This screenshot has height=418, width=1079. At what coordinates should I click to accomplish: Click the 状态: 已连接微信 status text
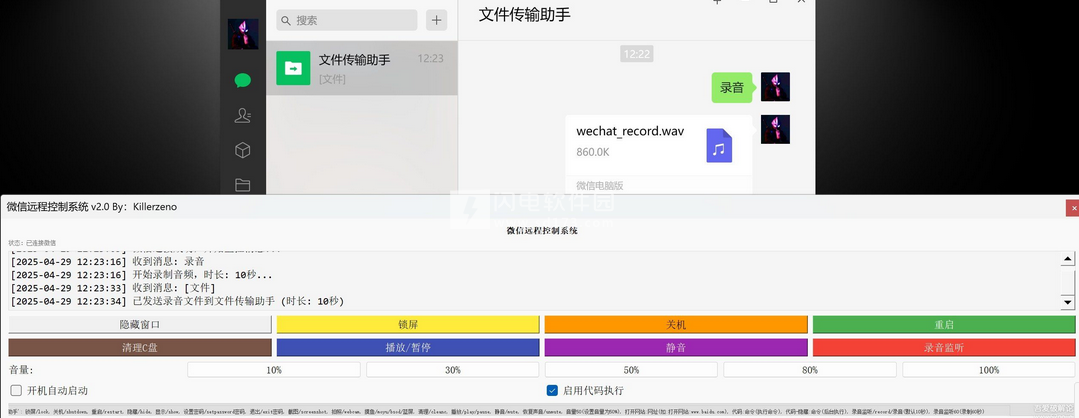pos(32,243)
